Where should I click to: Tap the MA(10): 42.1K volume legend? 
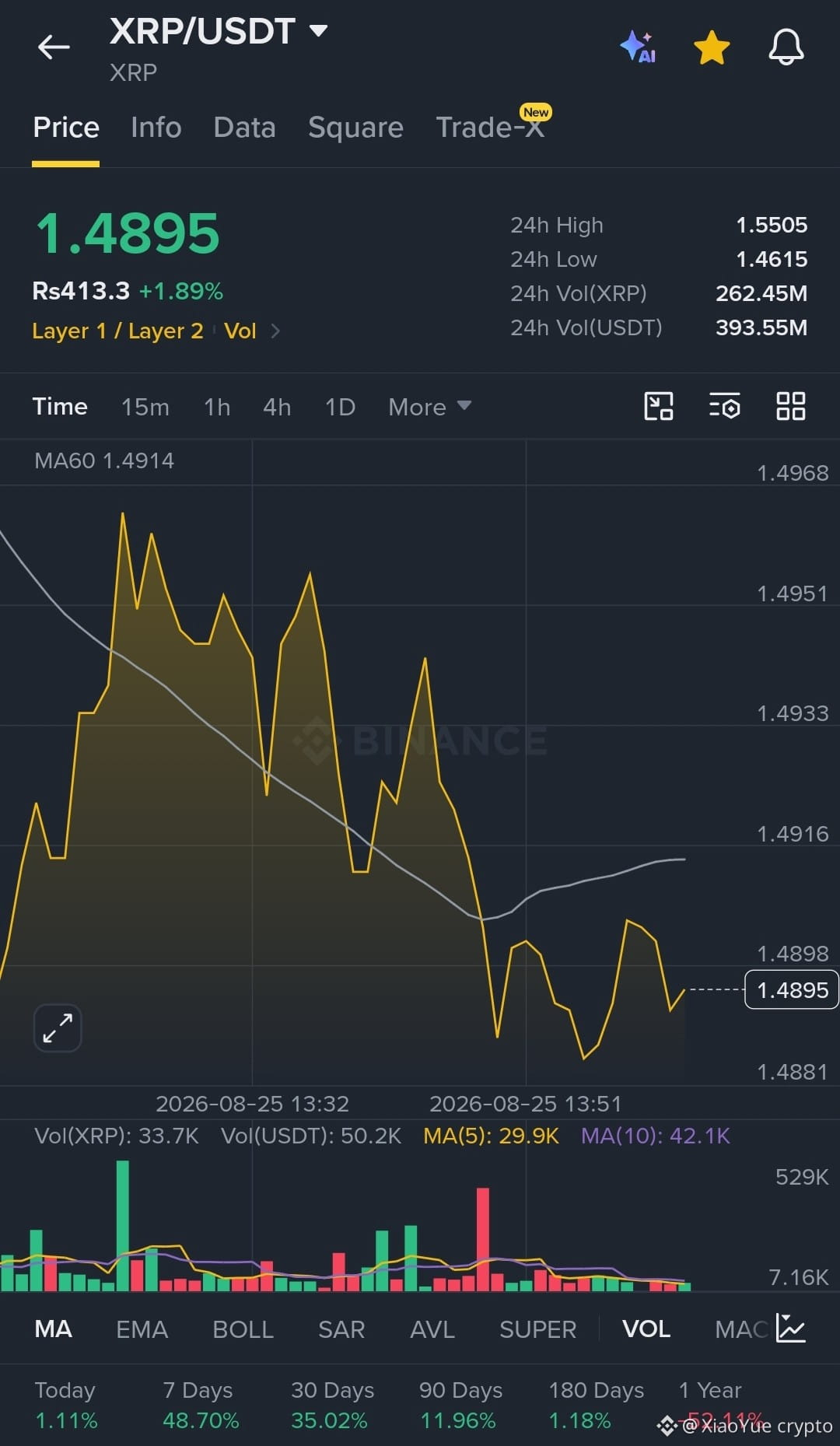point(656,1136)
